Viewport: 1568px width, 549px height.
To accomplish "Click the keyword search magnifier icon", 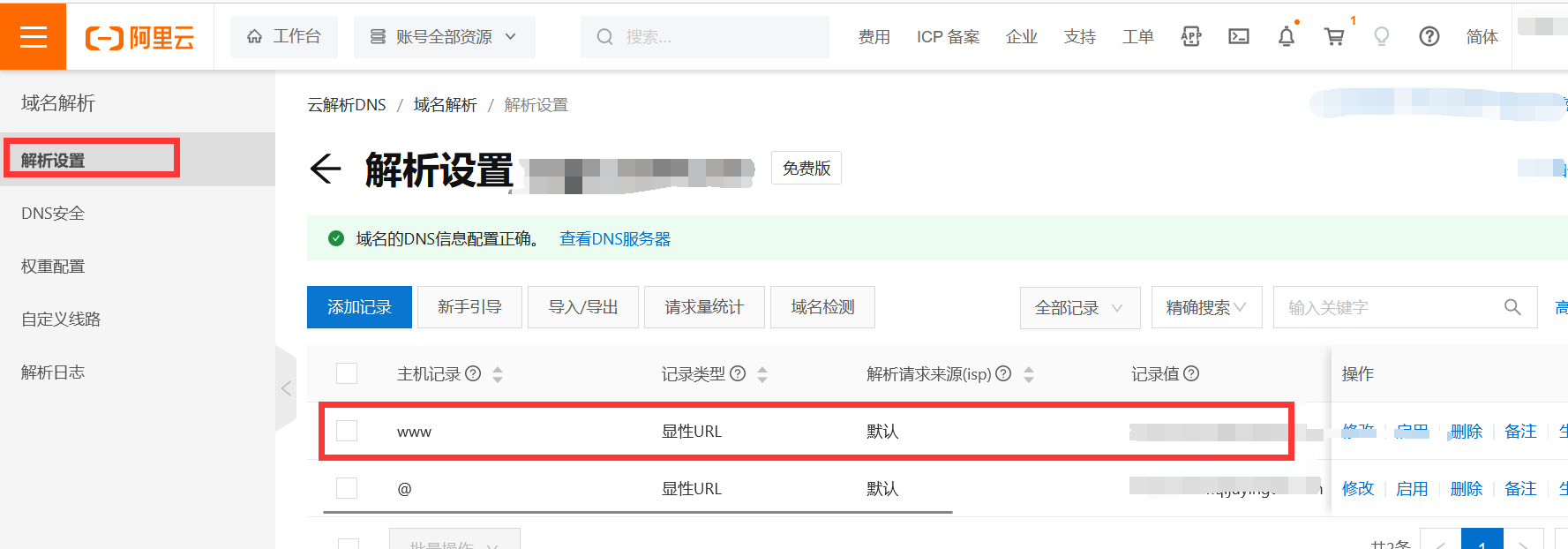I will point(1512,307).
